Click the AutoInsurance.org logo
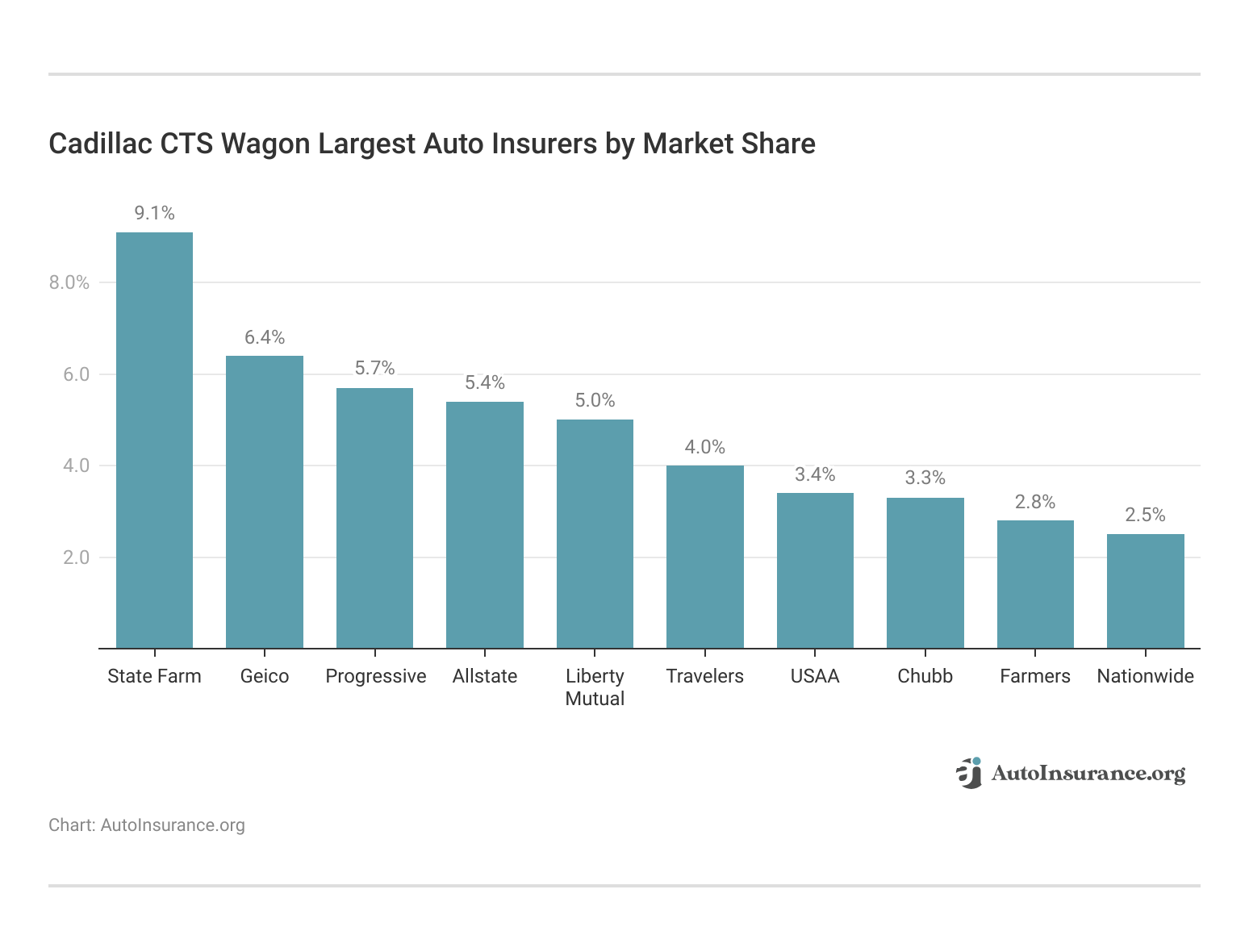The width and height of the screenshot is (1249, 952). pos(1071,773)
